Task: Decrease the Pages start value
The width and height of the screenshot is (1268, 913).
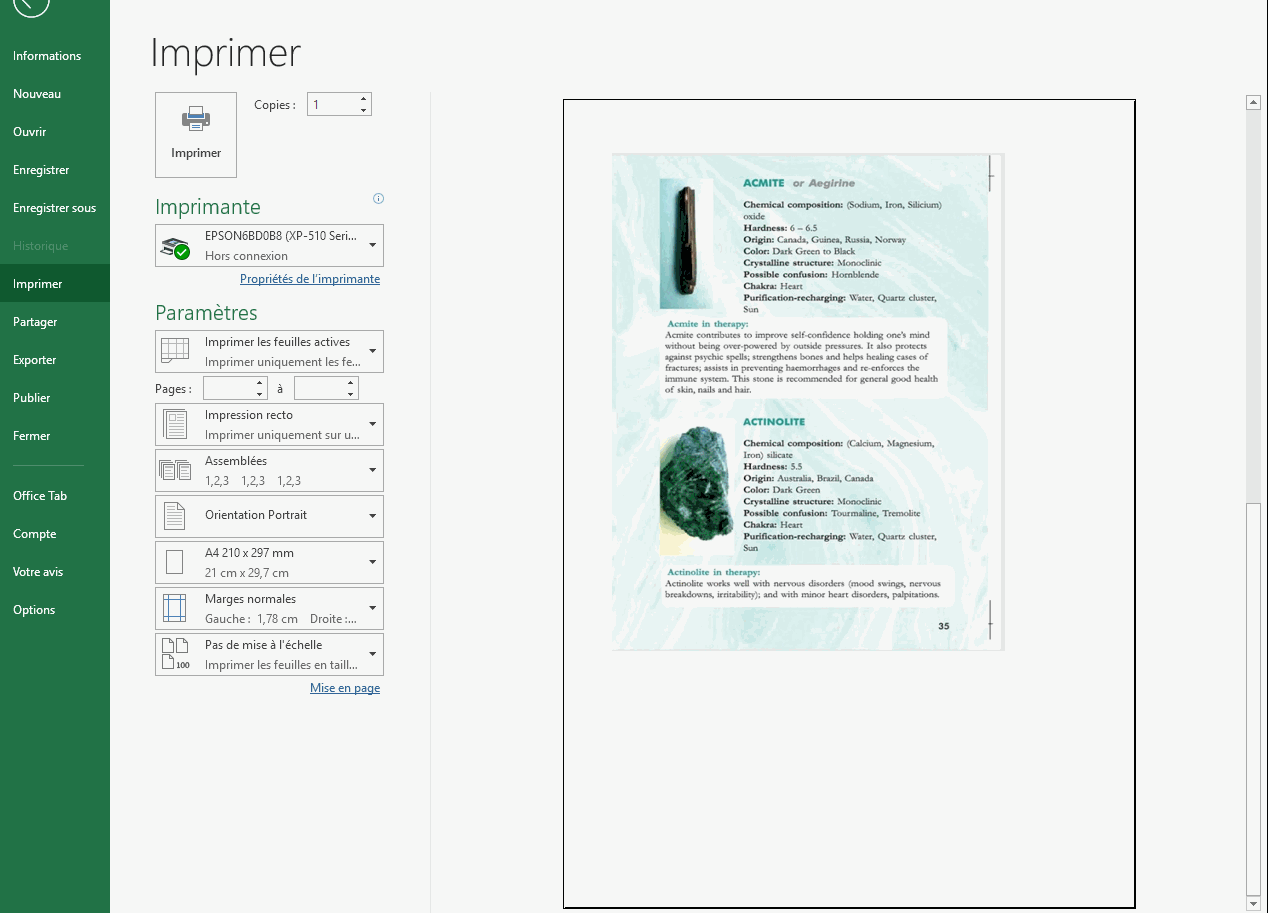Action: point(260,394)
